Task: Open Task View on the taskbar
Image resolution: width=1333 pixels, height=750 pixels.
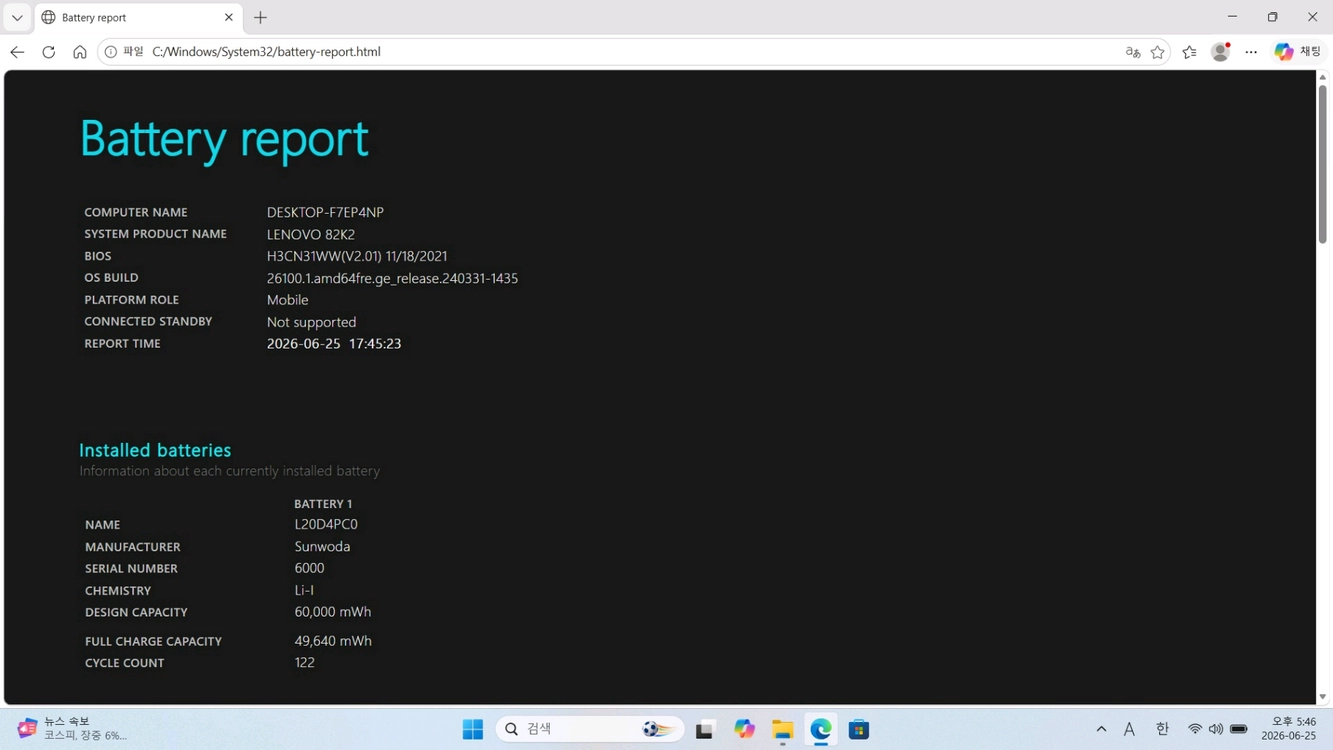Action: (705, 729)
